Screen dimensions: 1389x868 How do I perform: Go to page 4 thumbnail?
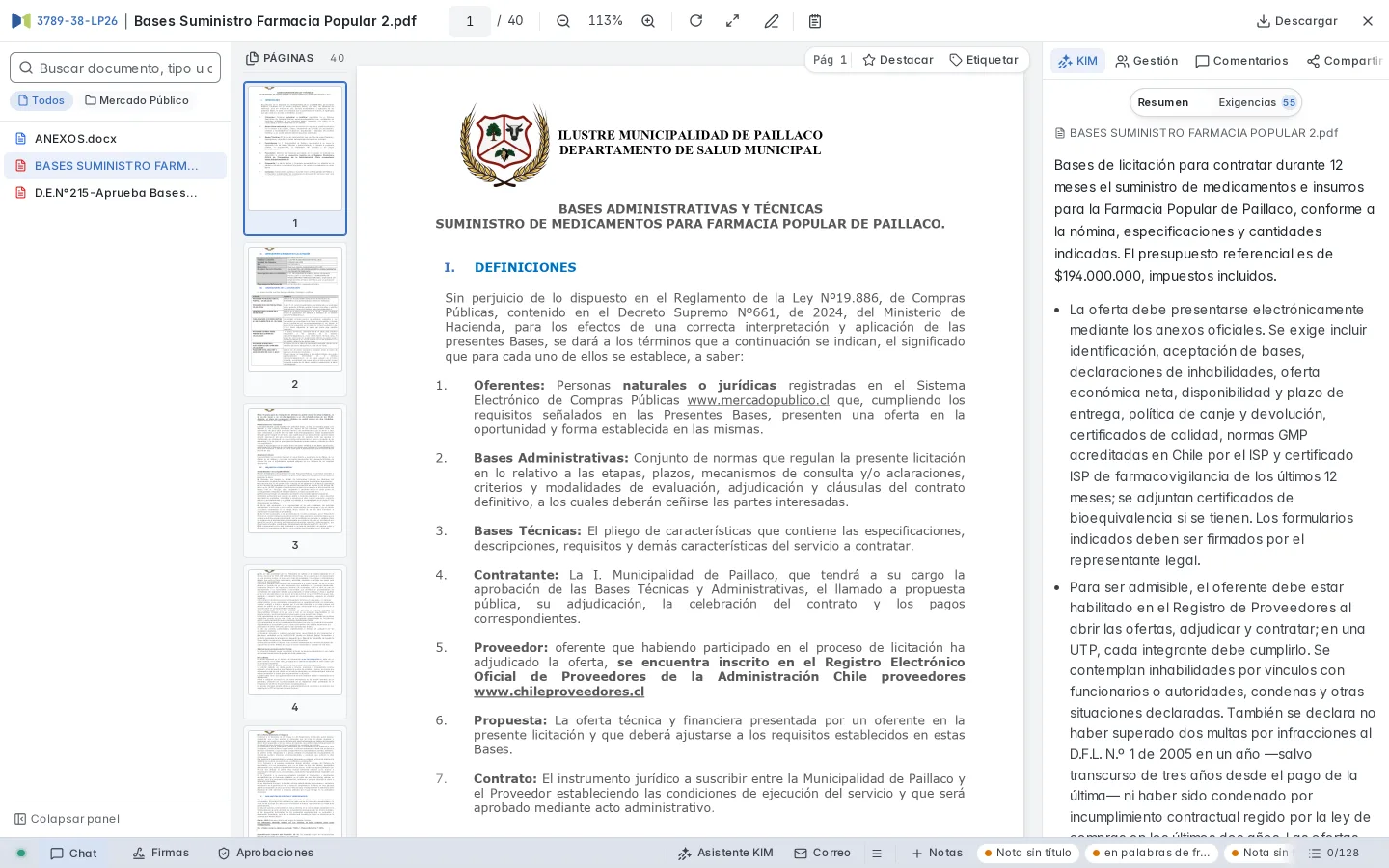pos(295,643)
